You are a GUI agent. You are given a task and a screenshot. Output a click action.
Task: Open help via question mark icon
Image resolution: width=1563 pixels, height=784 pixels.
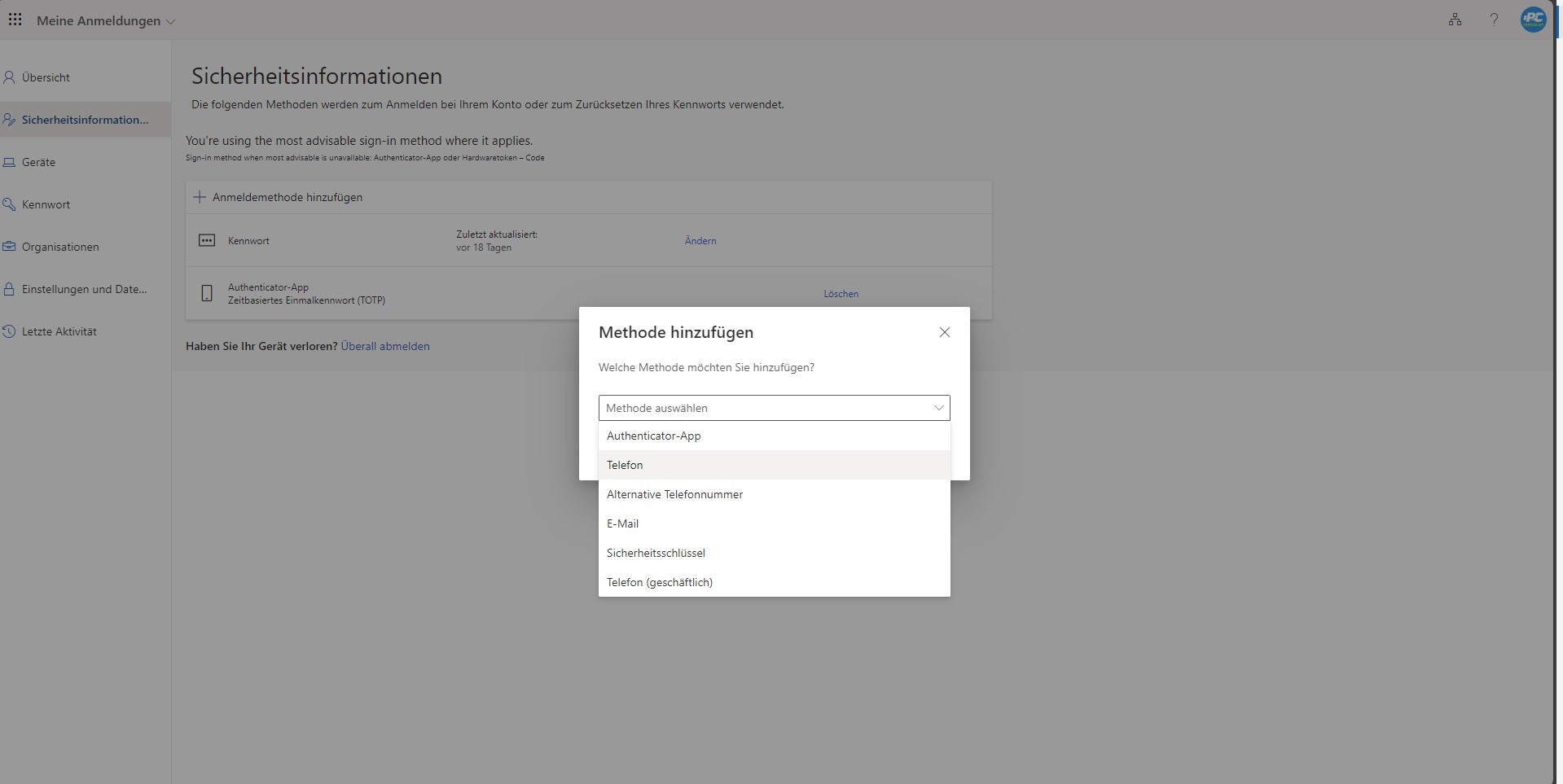tap(1494, 20)
